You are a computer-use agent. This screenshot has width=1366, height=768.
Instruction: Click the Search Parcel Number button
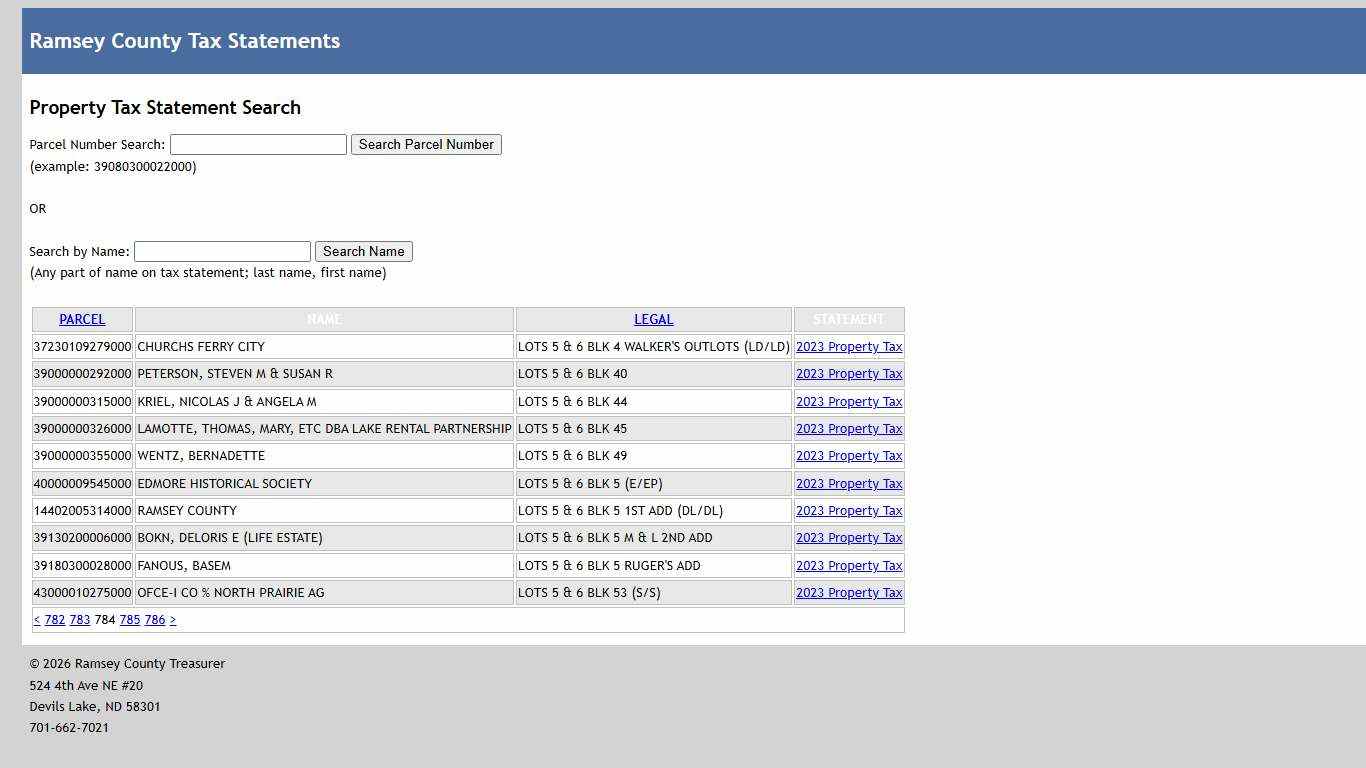click(426, 144)
